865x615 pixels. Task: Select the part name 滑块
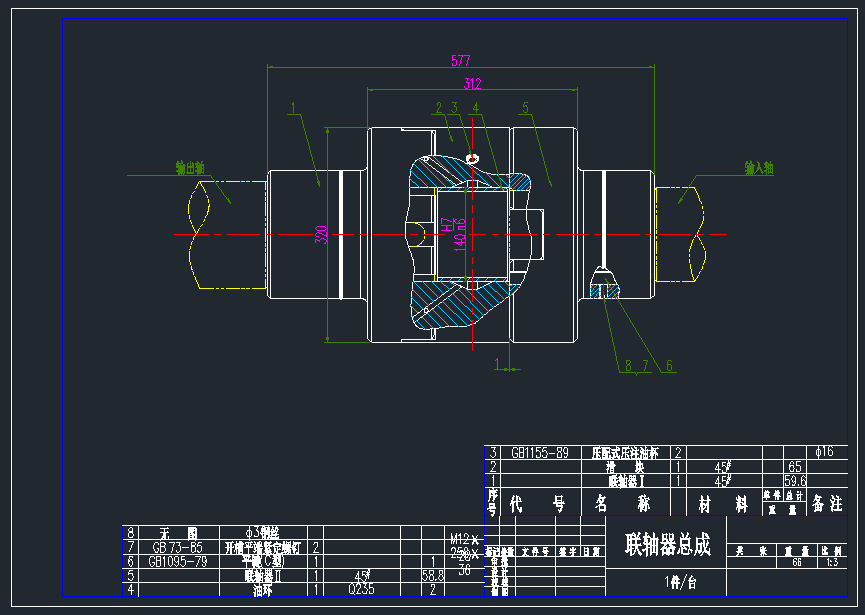click(x=626, y=467)
